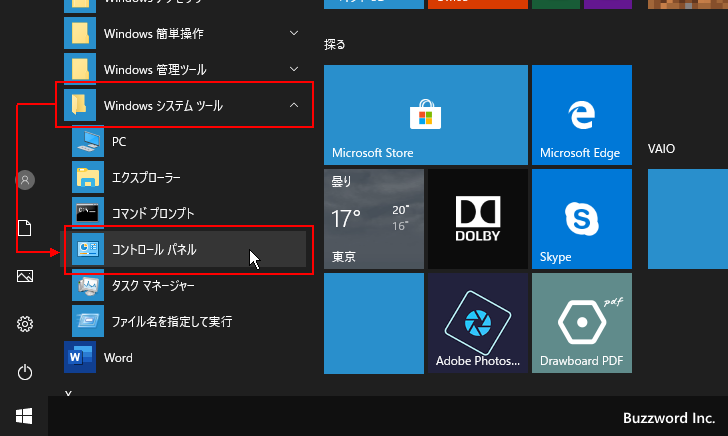Click the Windows 簡単操作 folder icon
Image resolution: width=728 pixels, height=436 pixels.
80,33
